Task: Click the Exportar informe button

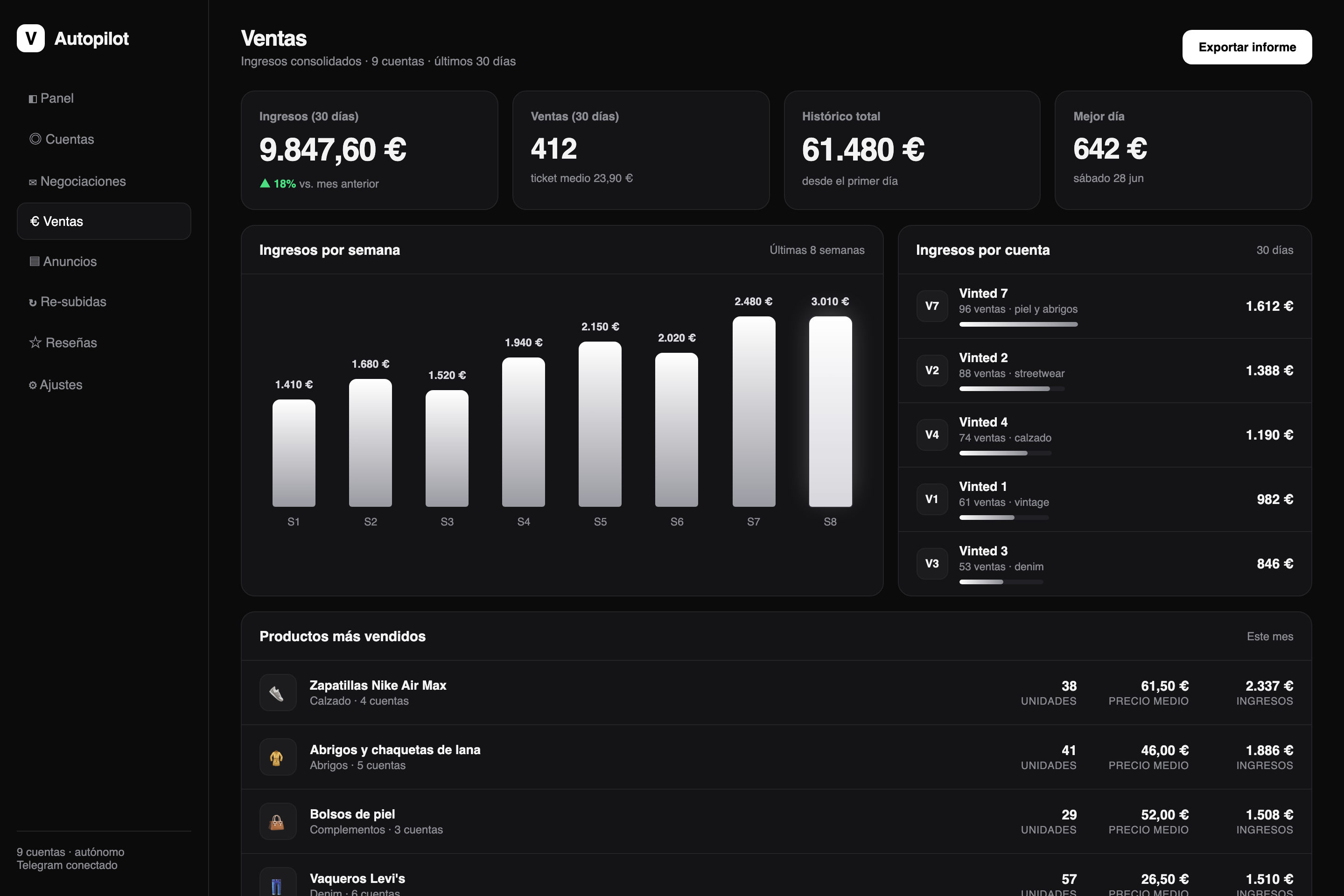Action: tap(1247, 47)
